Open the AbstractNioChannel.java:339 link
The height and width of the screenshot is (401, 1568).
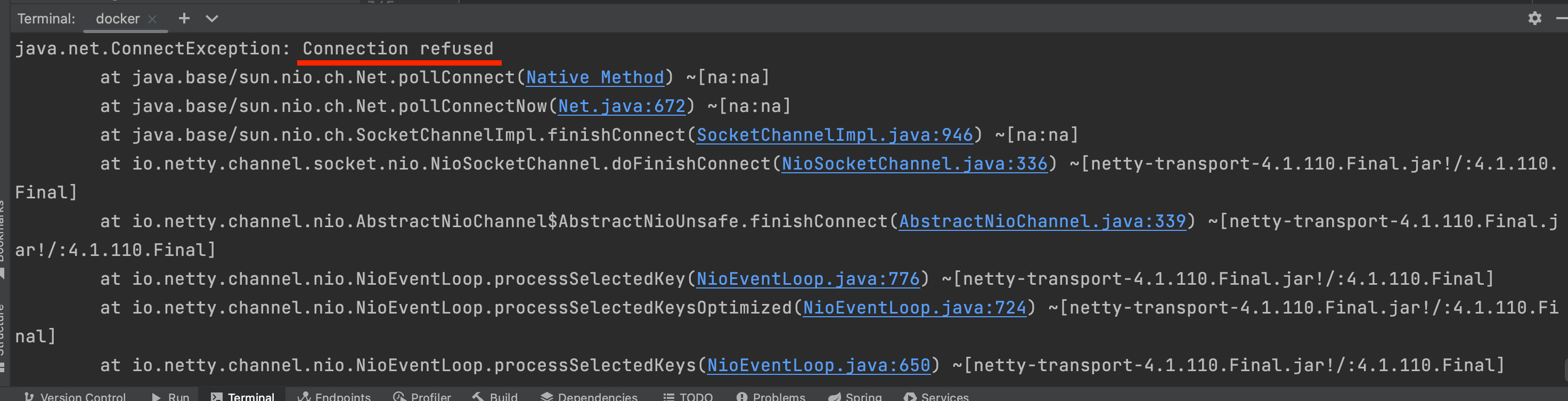click(1042, 221)
